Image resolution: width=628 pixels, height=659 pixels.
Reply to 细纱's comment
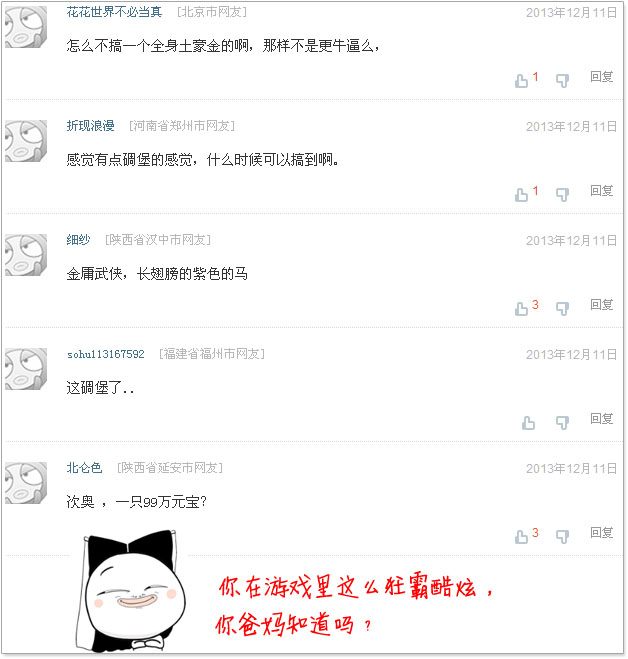(602, 304)
